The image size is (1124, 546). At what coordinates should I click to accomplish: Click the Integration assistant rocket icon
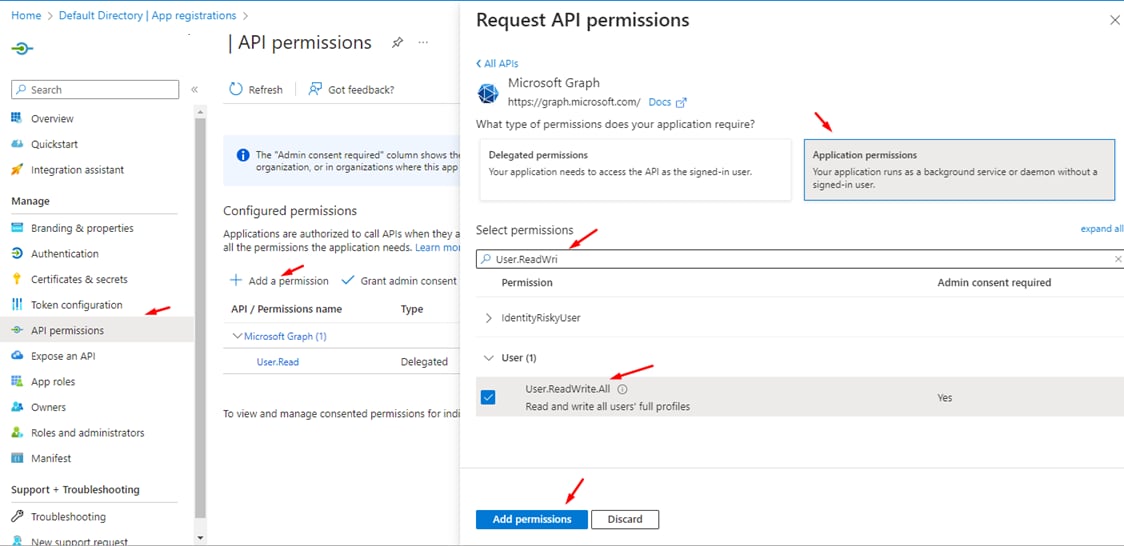click(x=17, y=170)
